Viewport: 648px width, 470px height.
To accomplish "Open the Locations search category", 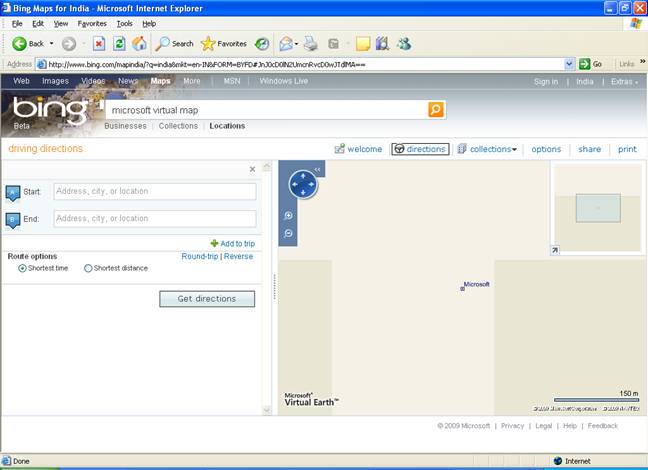I will [x=227, y=126].
